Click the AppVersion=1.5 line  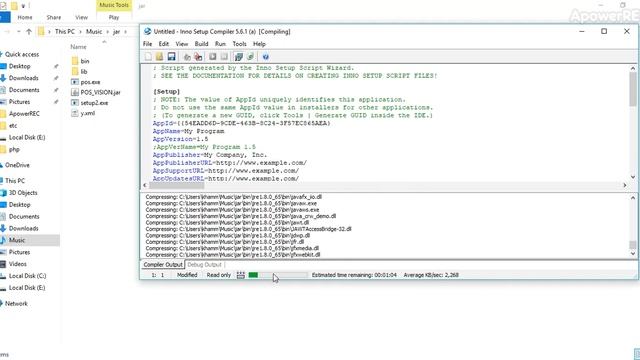(180, 139)
